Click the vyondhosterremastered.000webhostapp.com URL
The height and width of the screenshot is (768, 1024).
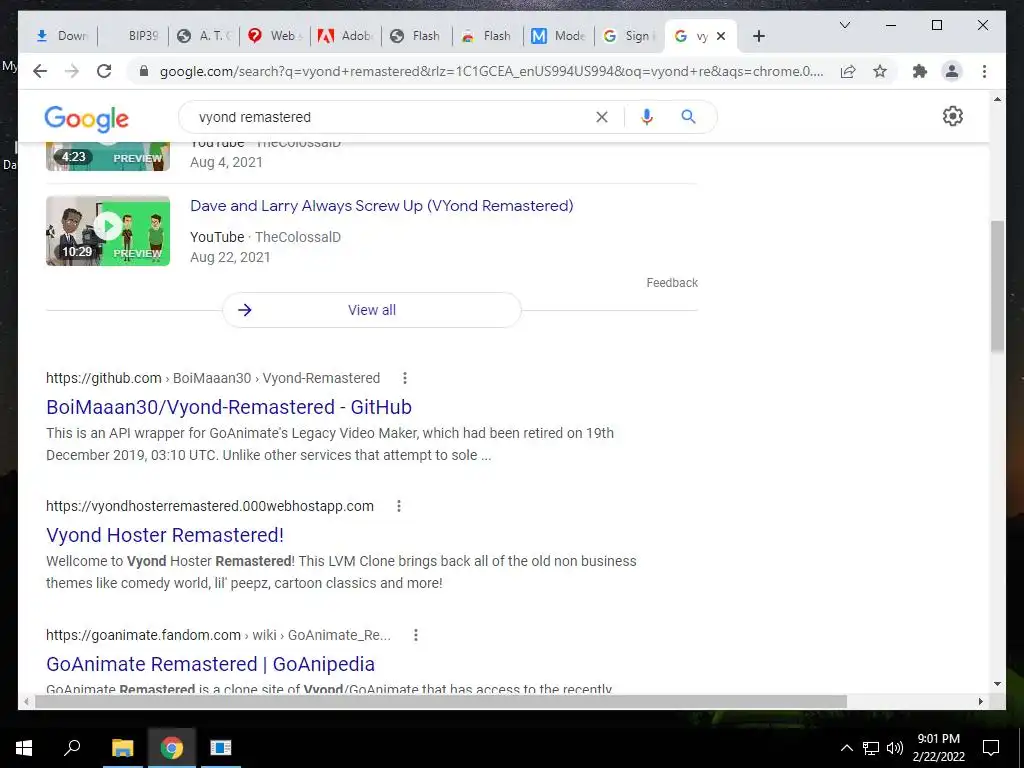210,506
